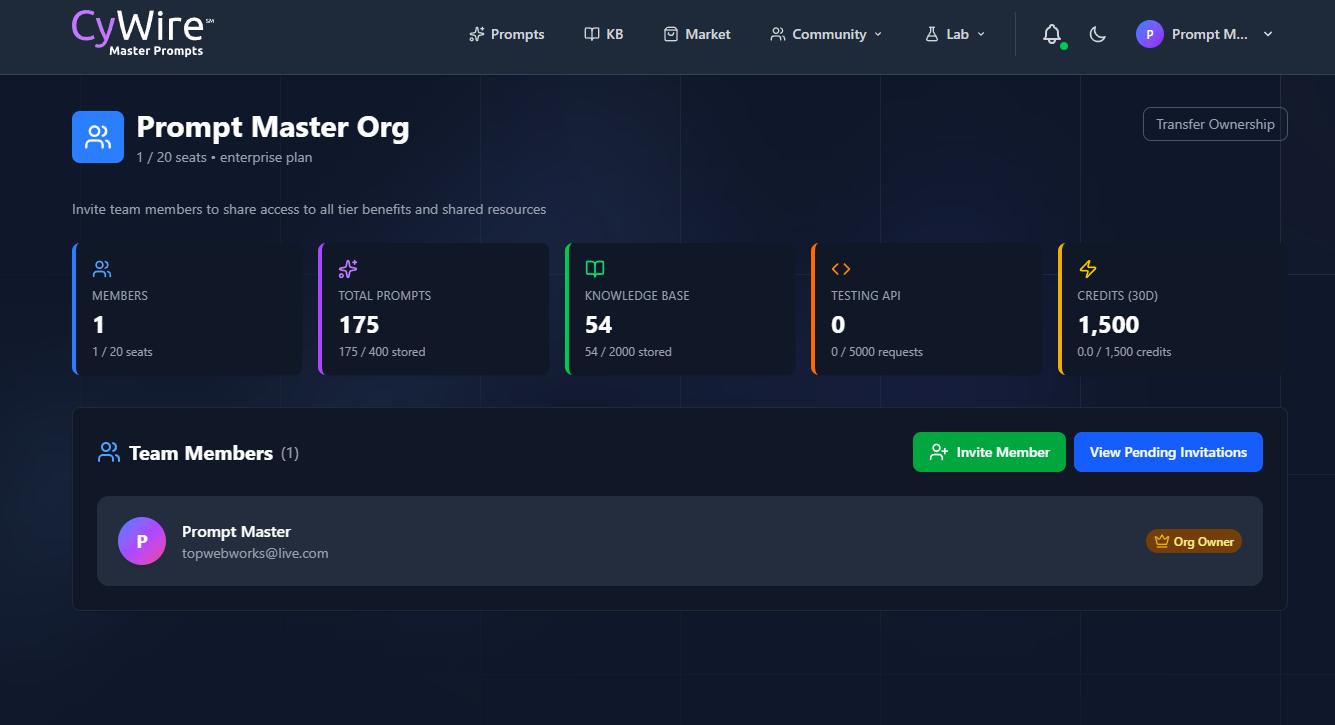
Task: Go to the Market menu item
Action: (697, 34)
